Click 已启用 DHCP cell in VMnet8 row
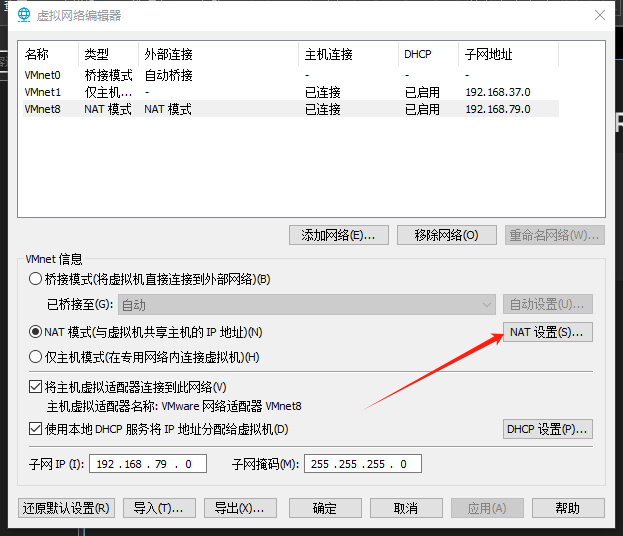The height and width of the screenshot is (536, 623). point(422,109)
